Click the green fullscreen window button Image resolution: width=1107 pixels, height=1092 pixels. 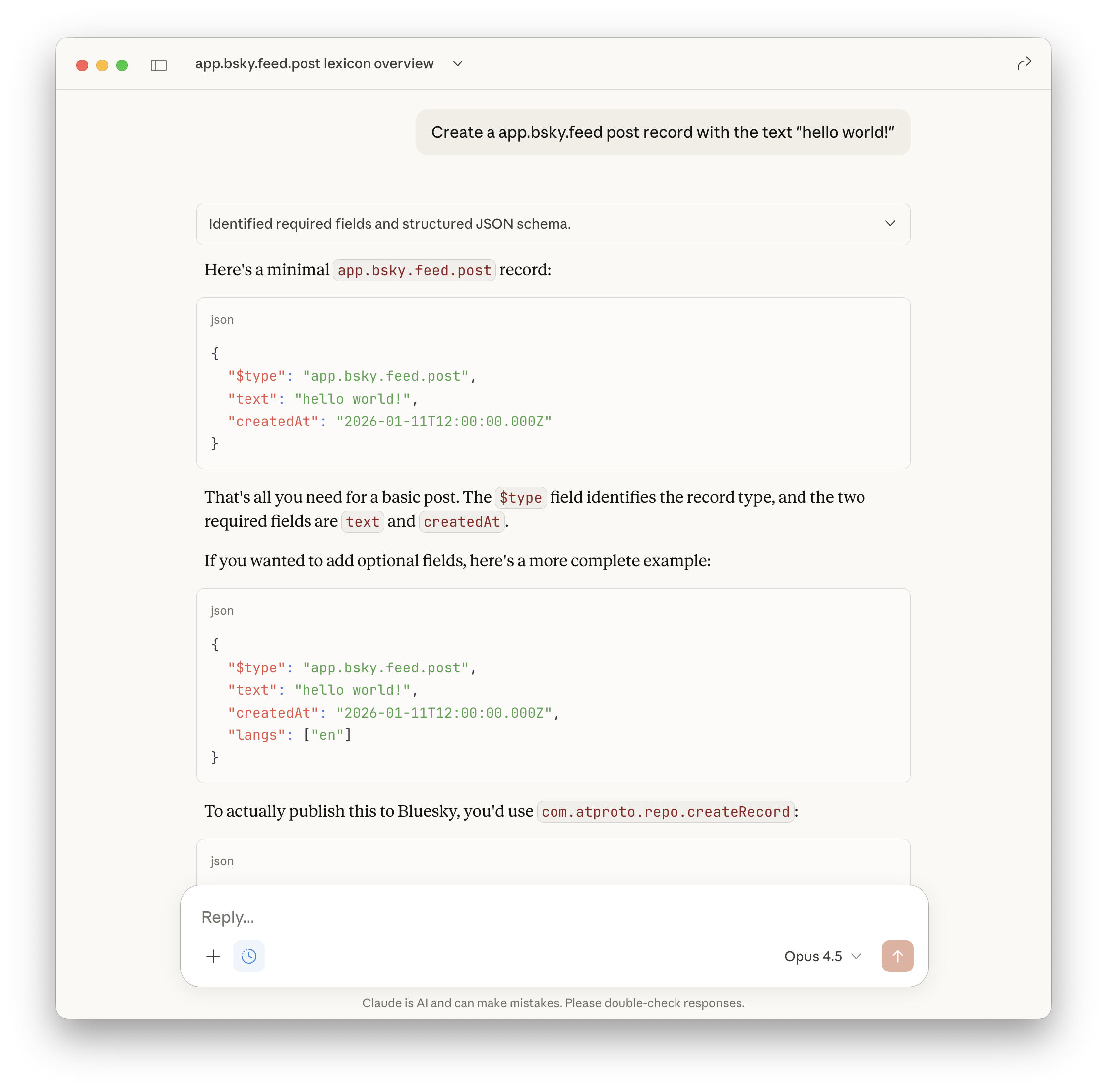[122, 65]
